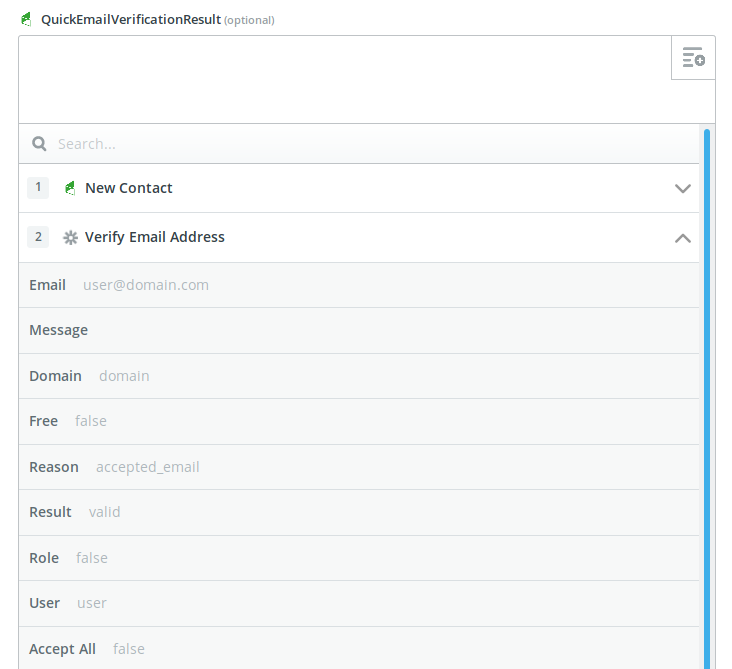The height and width of the screenshot is (669, 732).
Task: Click the search magnifier icon
Action: point(39,144)
